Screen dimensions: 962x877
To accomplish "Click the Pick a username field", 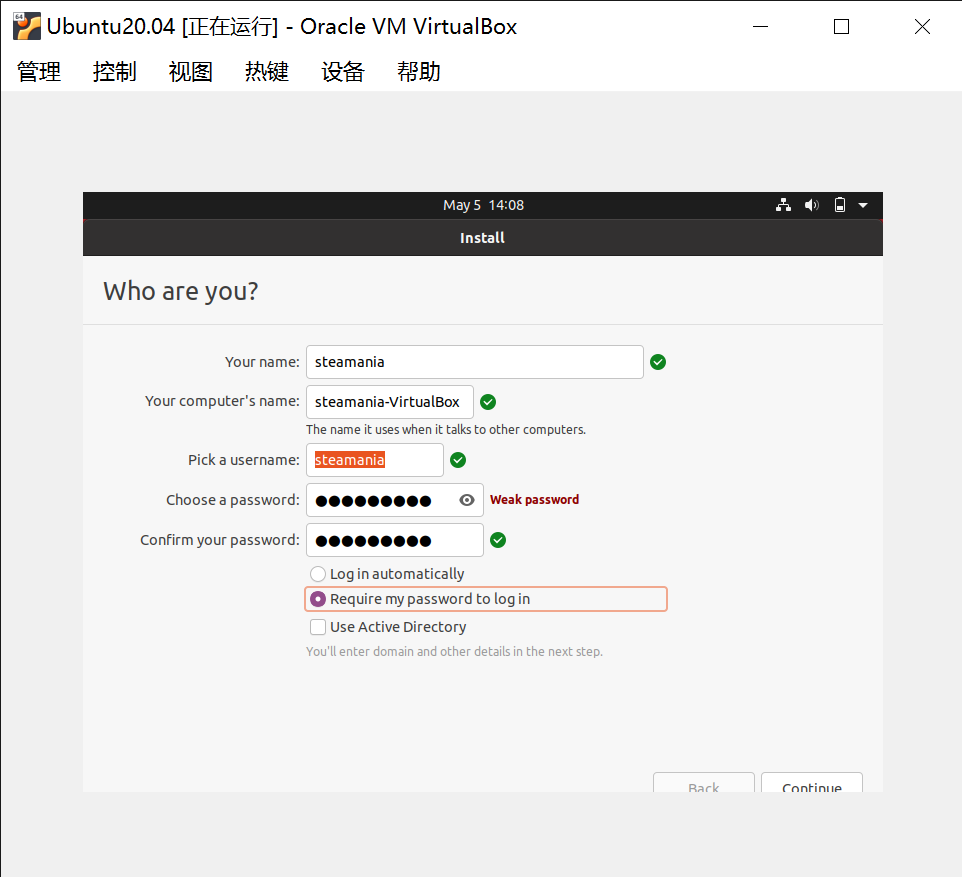I will click(x=375, y=460).
